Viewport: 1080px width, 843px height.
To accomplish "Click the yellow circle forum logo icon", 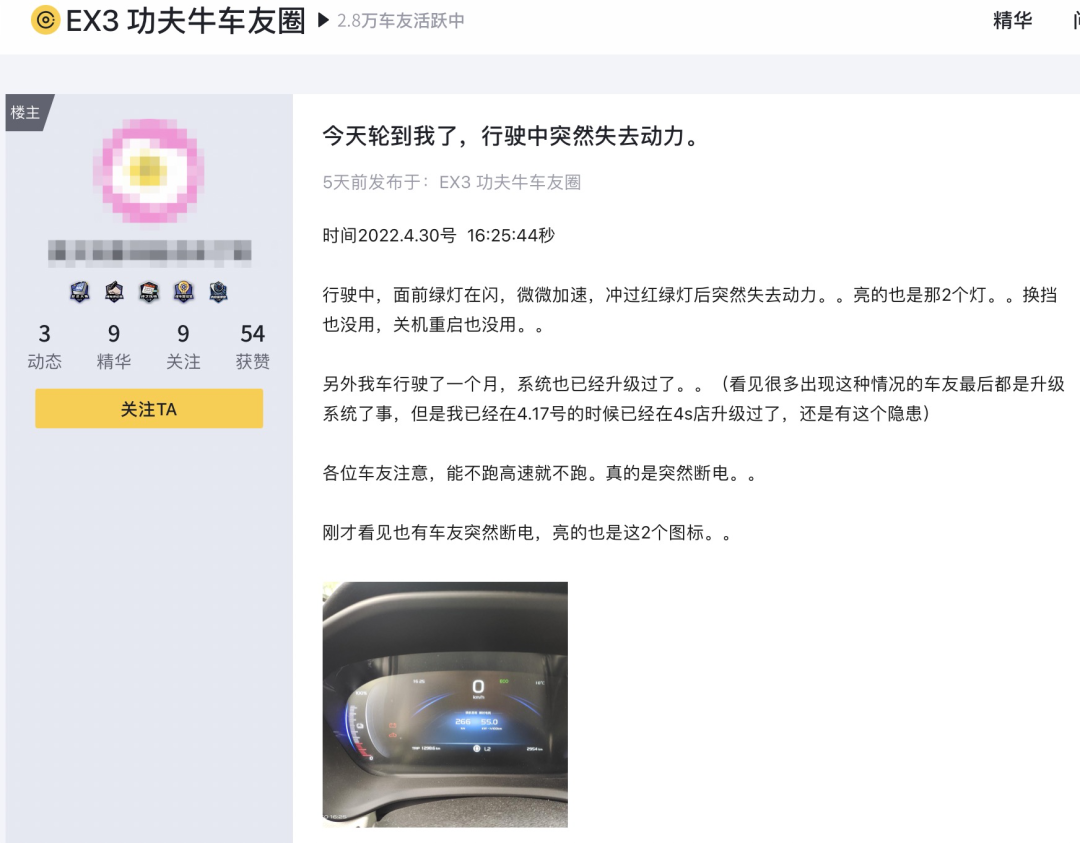I will click(x=45, y=20).
